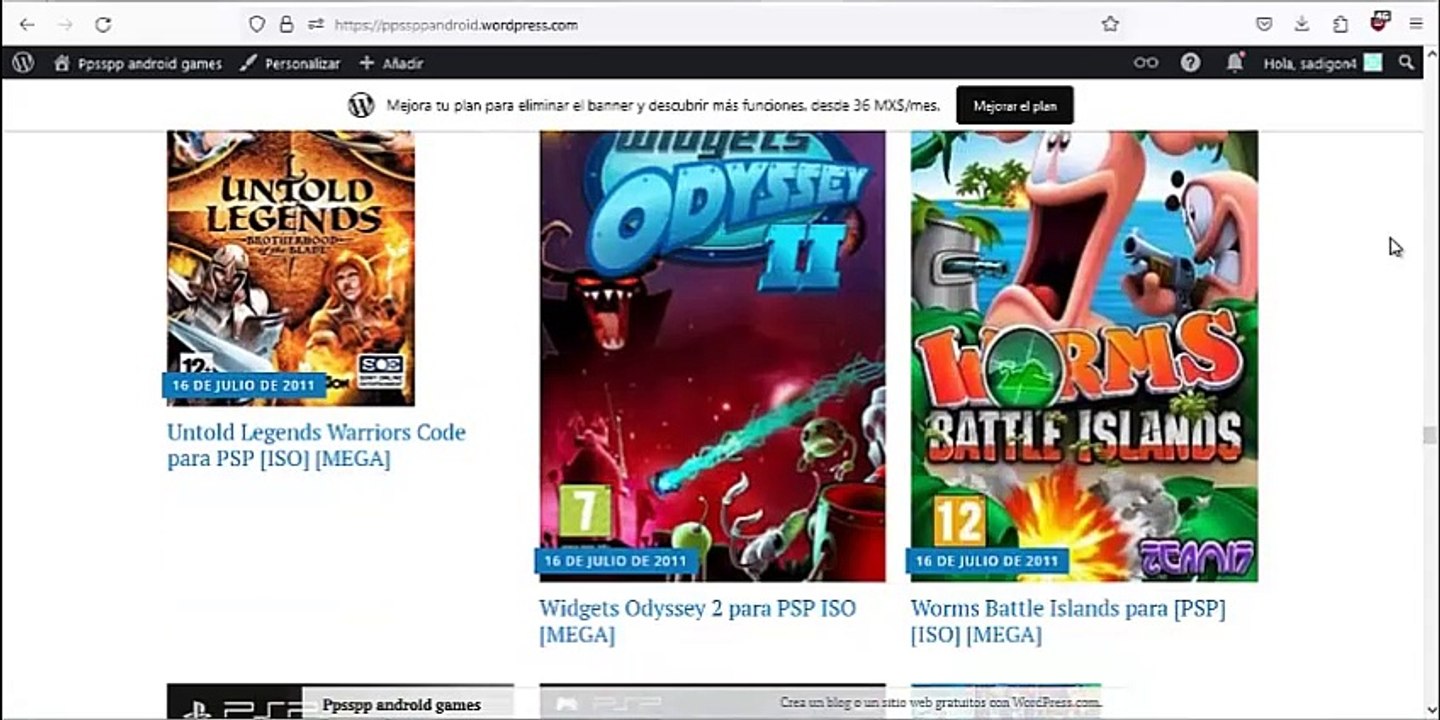Open the Hola, sadigon4 account menu
The image size is (1440, 720).
(x=1323, y=63)
